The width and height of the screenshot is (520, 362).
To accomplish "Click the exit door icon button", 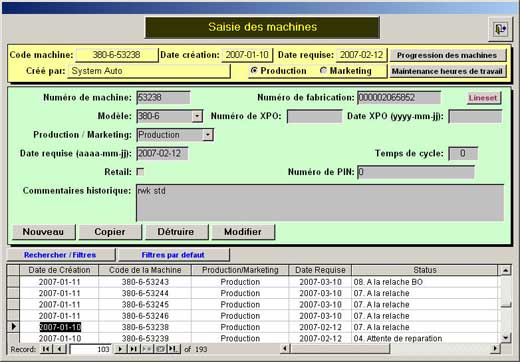I will coord(500,29).
